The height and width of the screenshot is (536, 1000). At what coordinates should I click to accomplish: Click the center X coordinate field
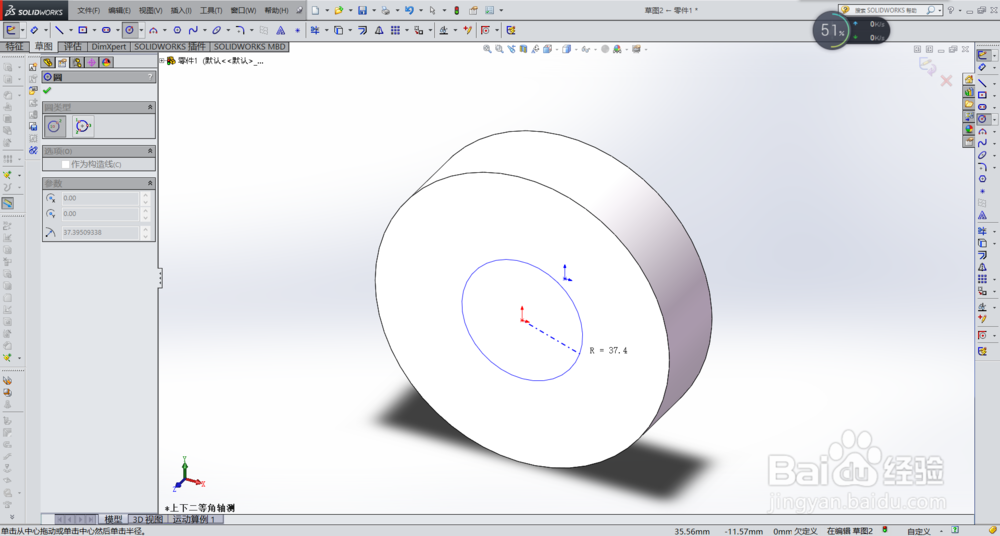[x=99, y=198]
